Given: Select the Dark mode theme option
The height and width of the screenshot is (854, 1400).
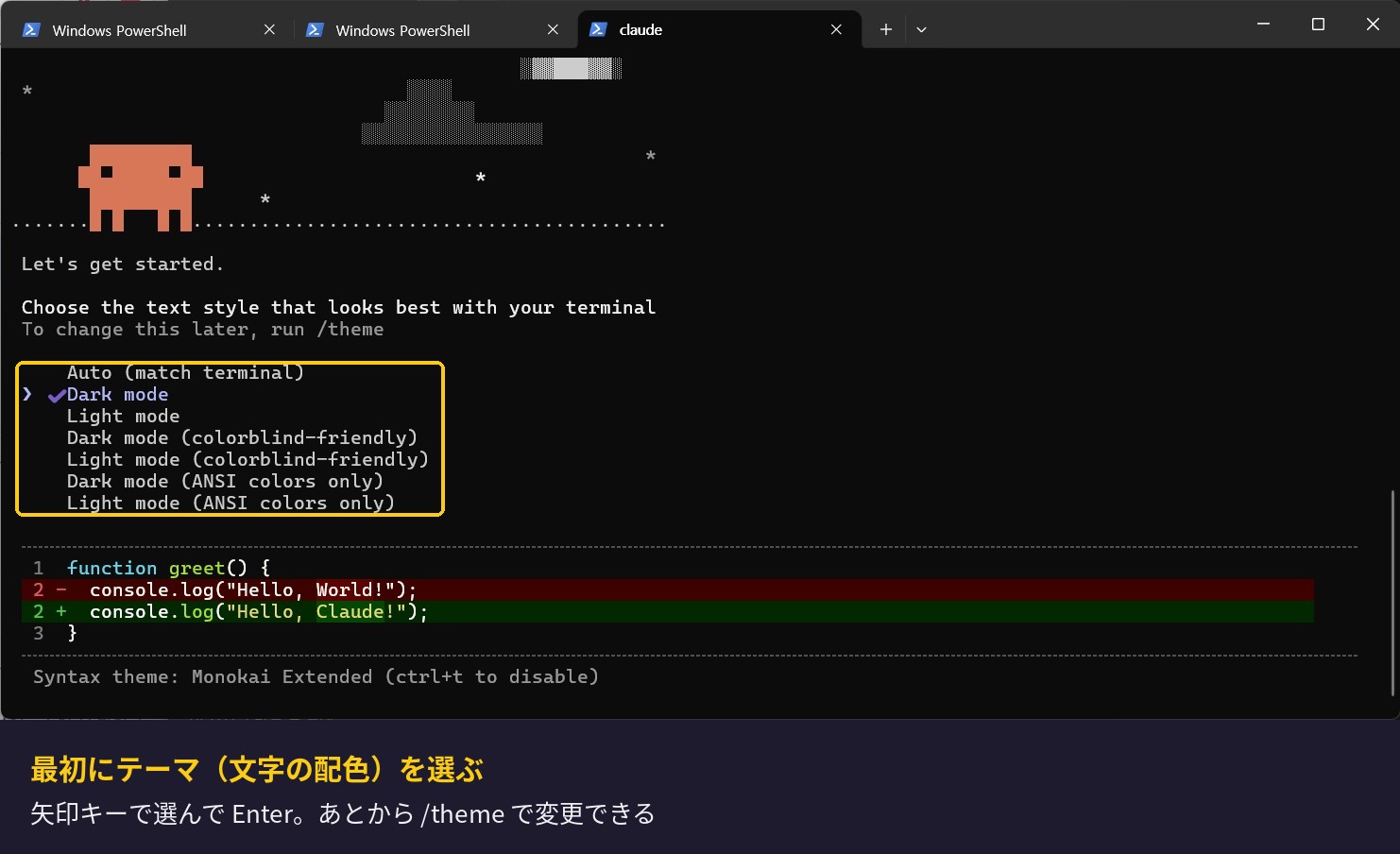Looking at the screenshot, I should [117, 394].
